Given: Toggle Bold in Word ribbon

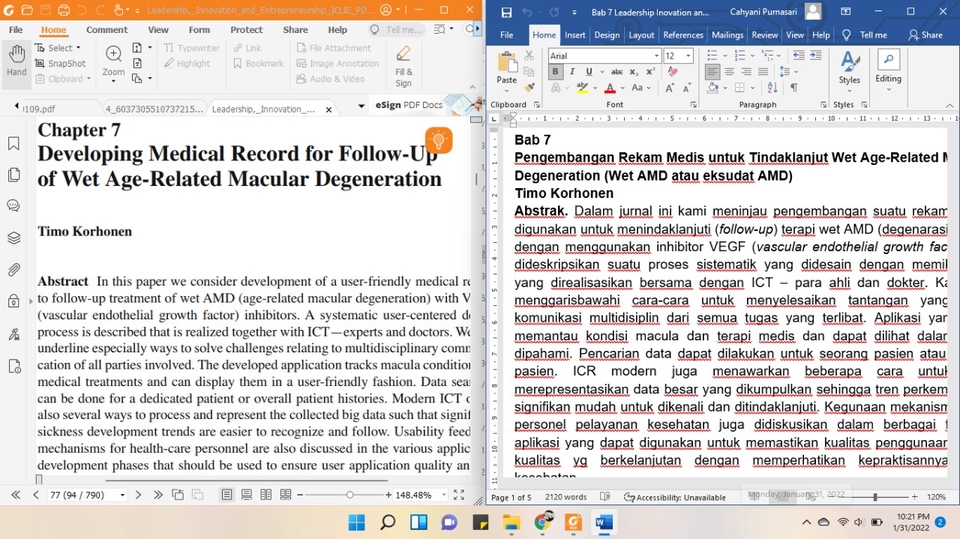Looking at the screenshot, I should click(555, 72).
